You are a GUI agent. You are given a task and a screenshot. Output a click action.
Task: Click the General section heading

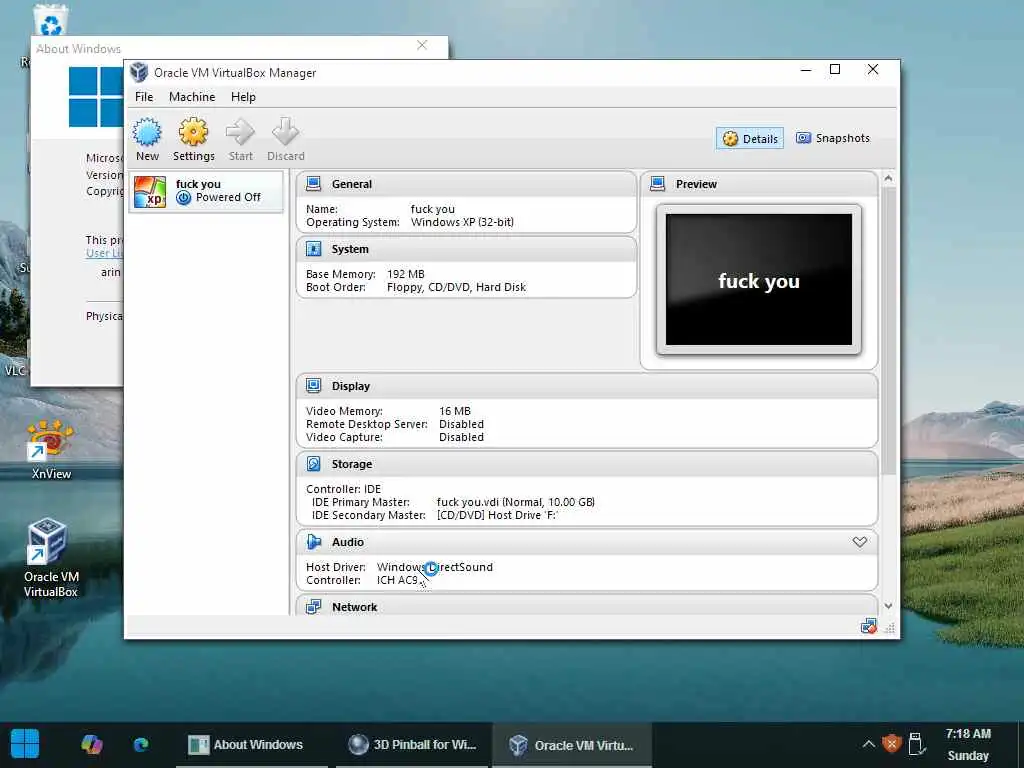351,184
